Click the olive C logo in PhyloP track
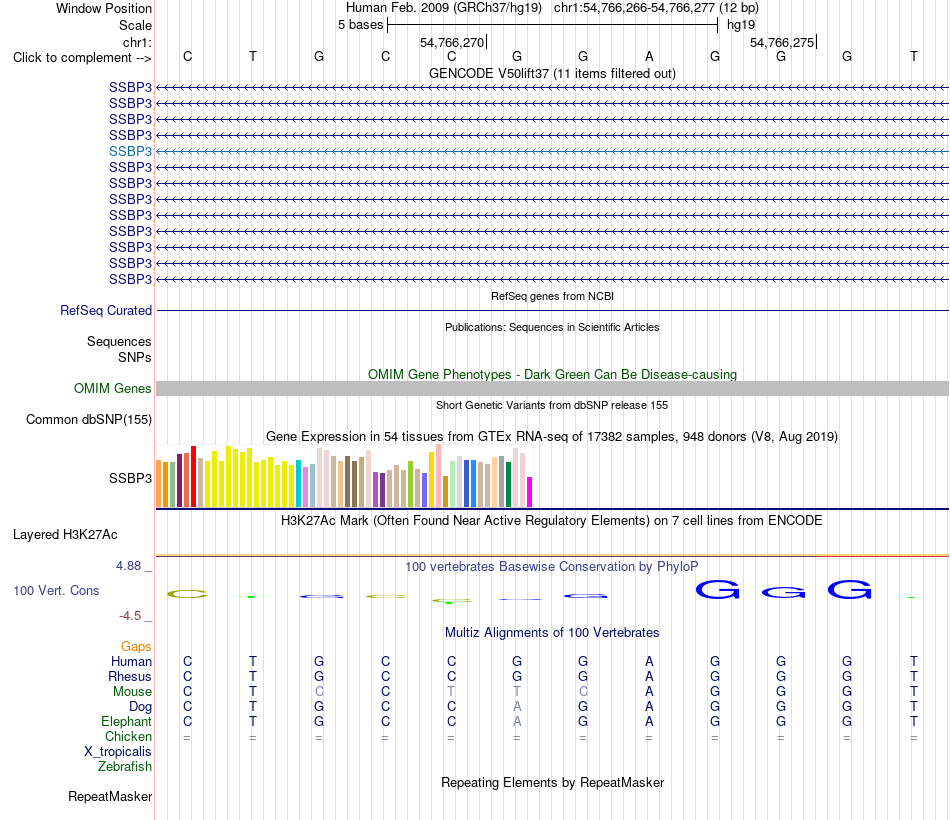The width and height of the screenshot is (950, 820). tap(187, 595)
